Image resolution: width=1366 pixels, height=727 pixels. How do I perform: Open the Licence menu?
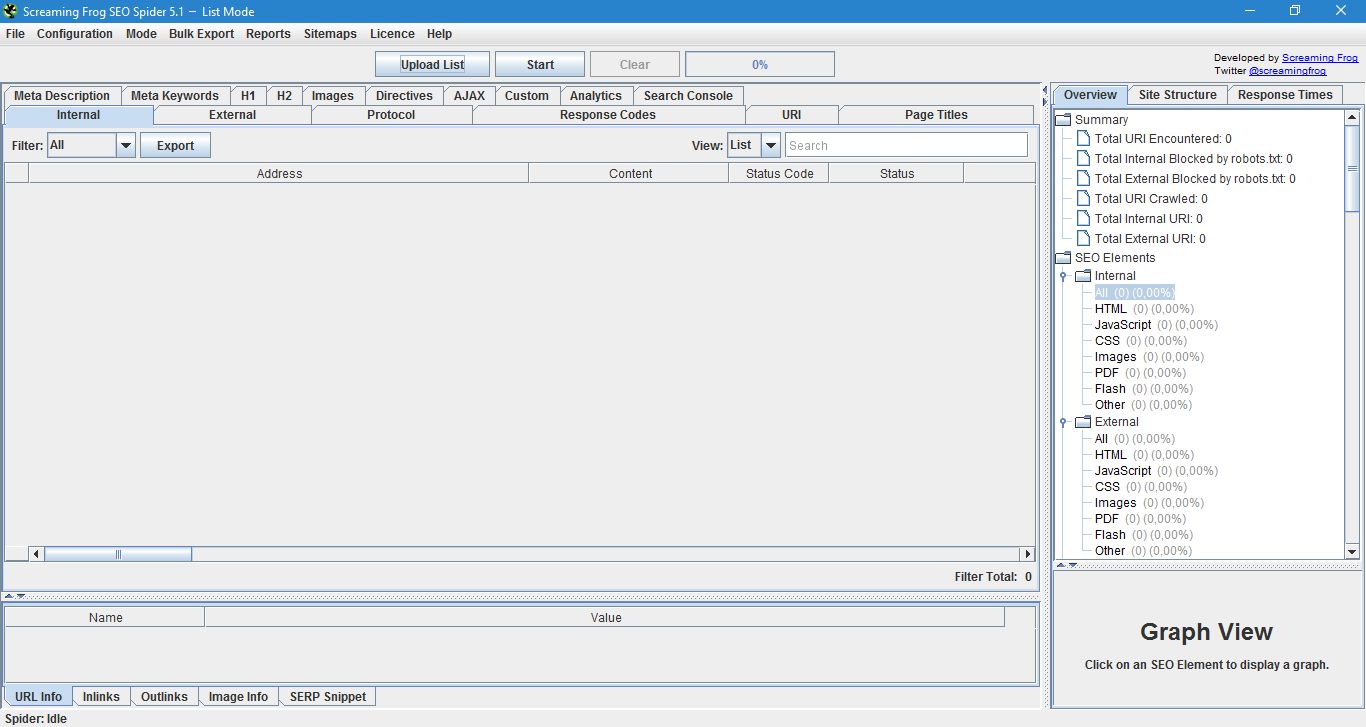pos(392,34)
